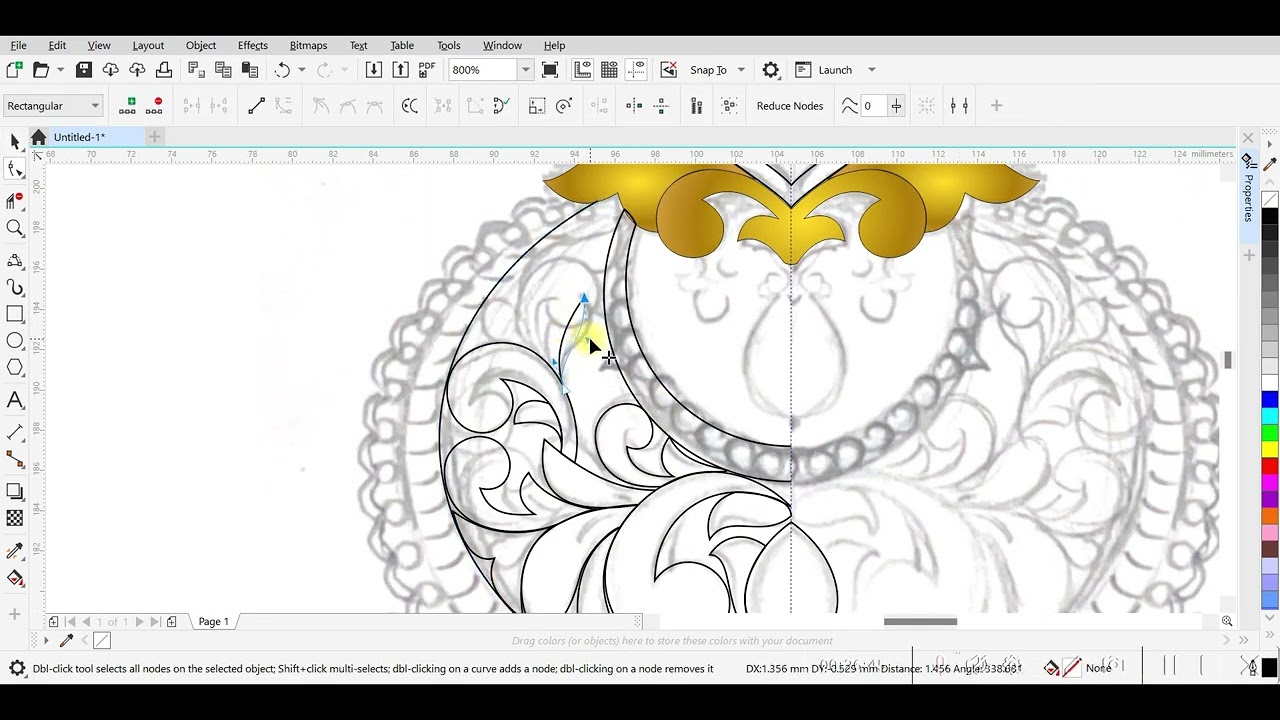Open the Layout menu
This screenshot has width=1280, height=720.
pyautogui.click(x=148, y=45)
